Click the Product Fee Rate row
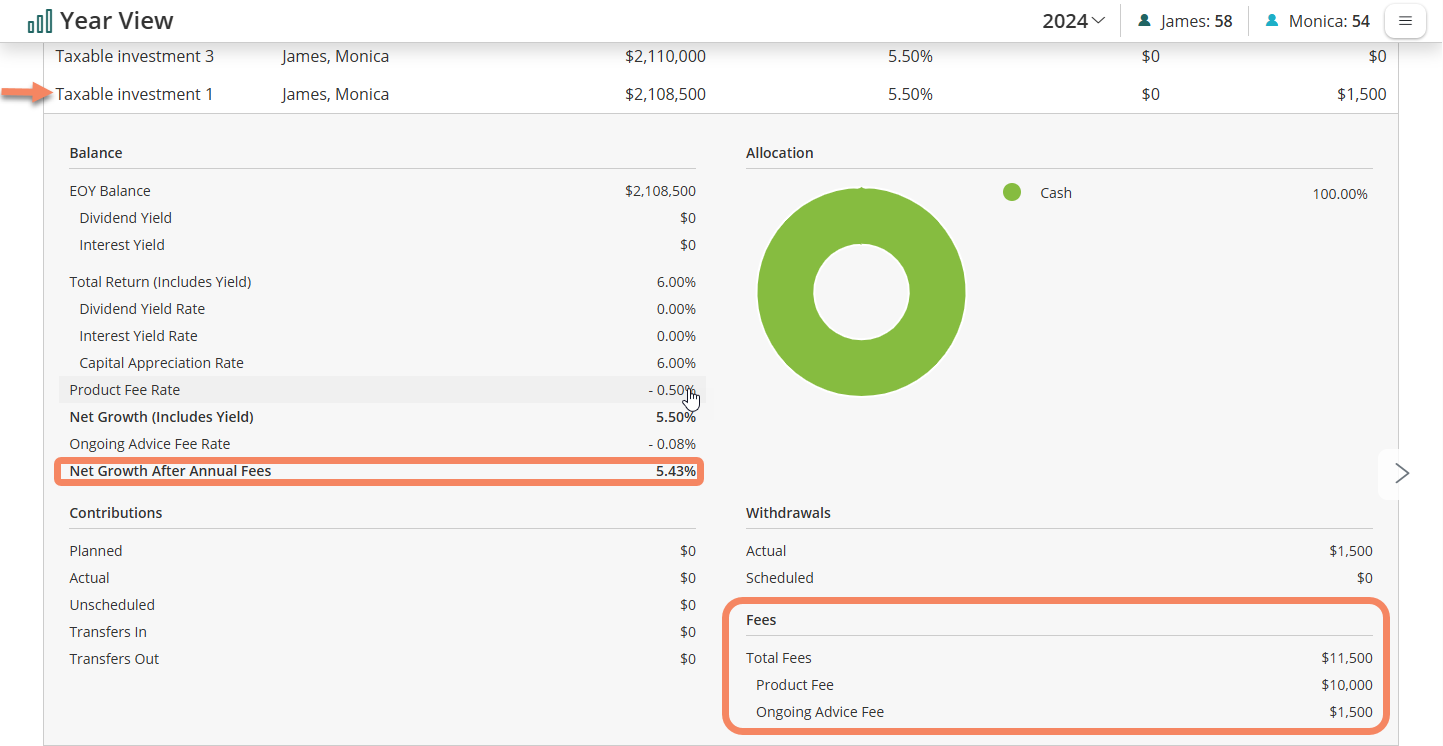 pyautogui.click(x=380, y=390)
